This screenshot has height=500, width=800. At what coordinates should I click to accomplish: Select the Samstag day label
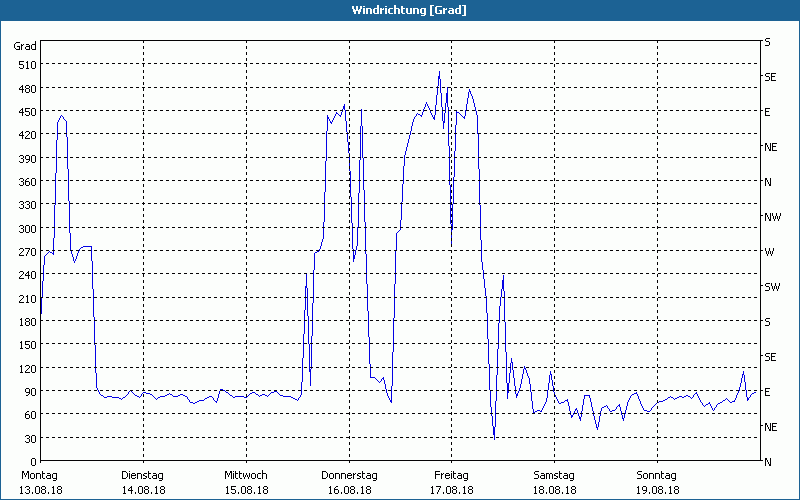coord(553,475)
